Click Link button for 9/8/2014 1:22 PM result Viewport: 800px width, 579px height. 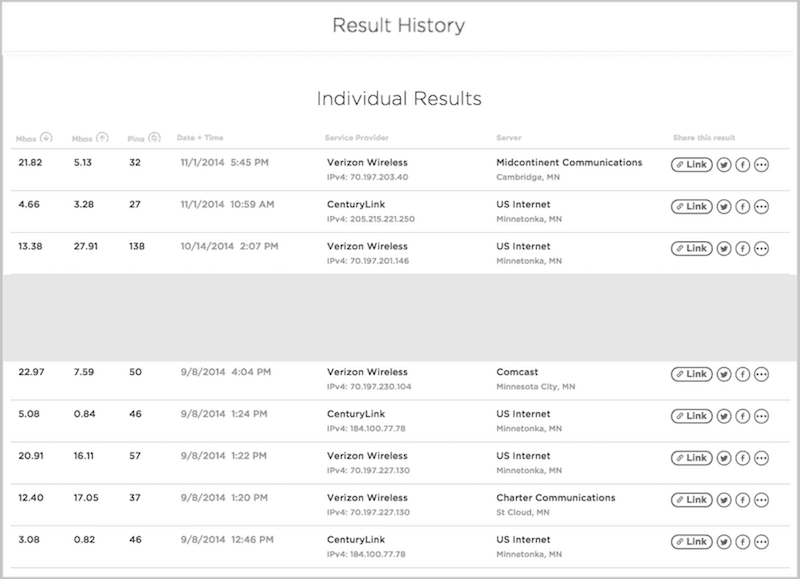click(692, 458)
